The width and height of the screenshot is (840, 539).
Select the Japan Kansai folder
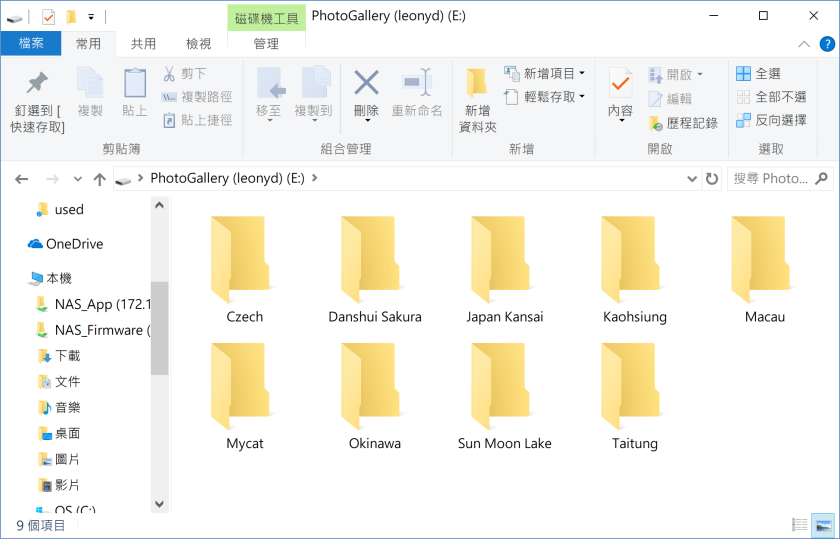point(505,271)
